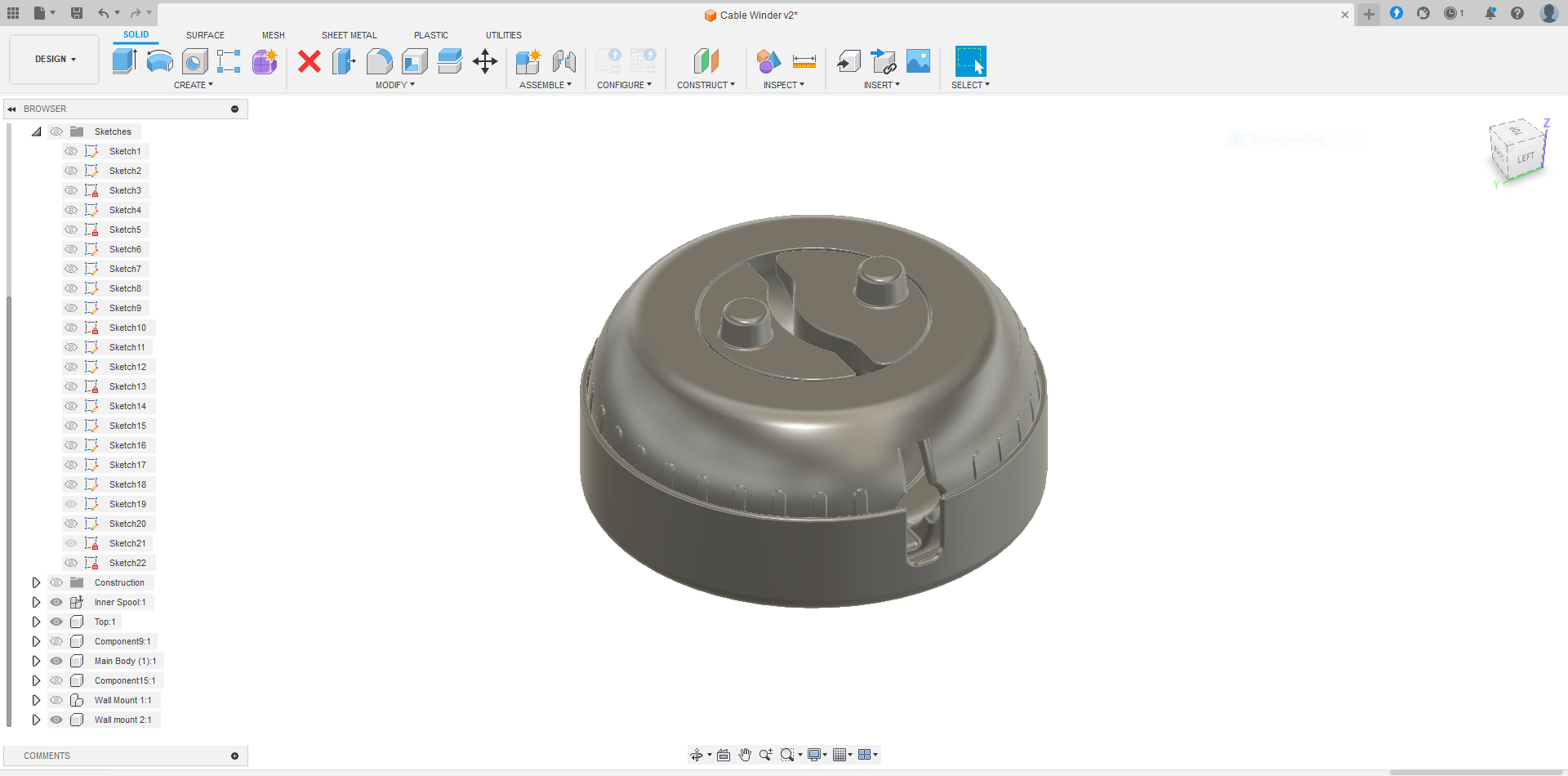
Task: Click the red Delete X icon
Action: (x=310, y=61)
